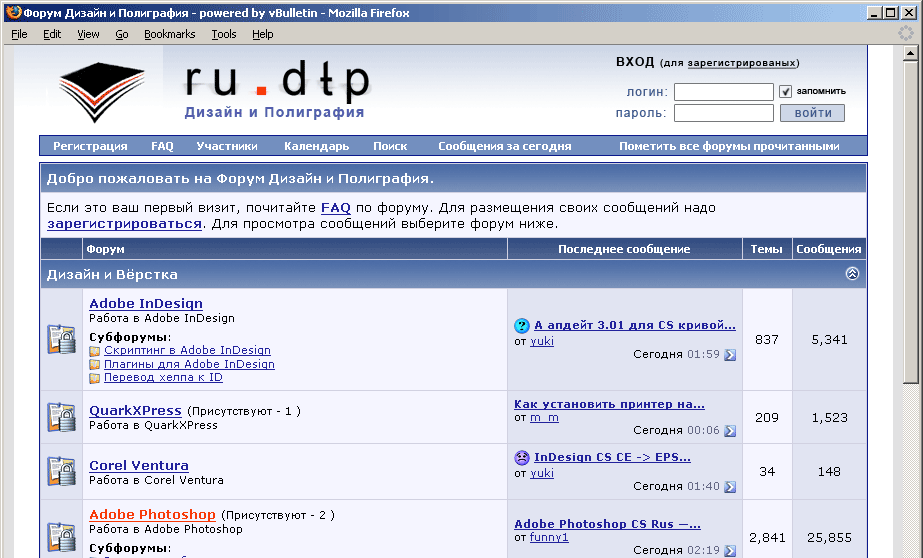The width and height of the screenshot is (923, 558).
Task: Open the Edit menu
Action: click(x=52, y=34)
